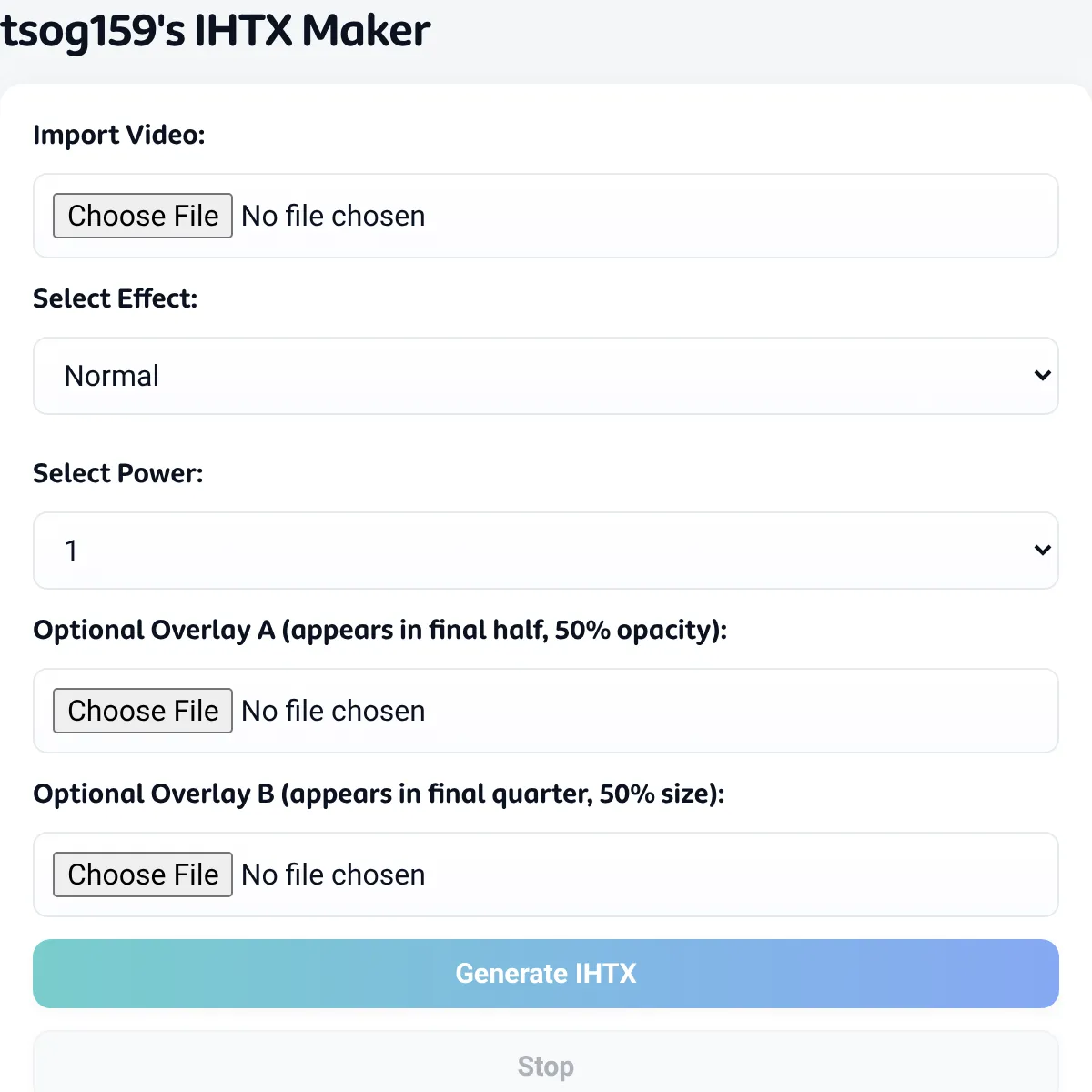Screen dimensions: 1092x1092
Task: Click the chevron arrow on the Effect dropdown
Action: pos(1043,376)
